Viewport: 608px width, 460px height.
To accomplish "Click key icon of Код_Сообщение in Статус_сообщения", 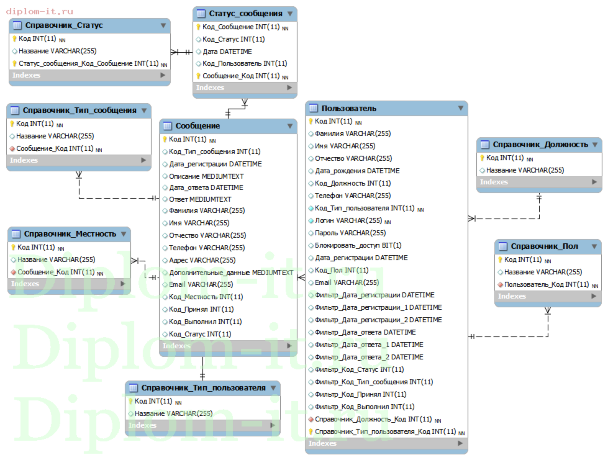I will pos(199,27).
